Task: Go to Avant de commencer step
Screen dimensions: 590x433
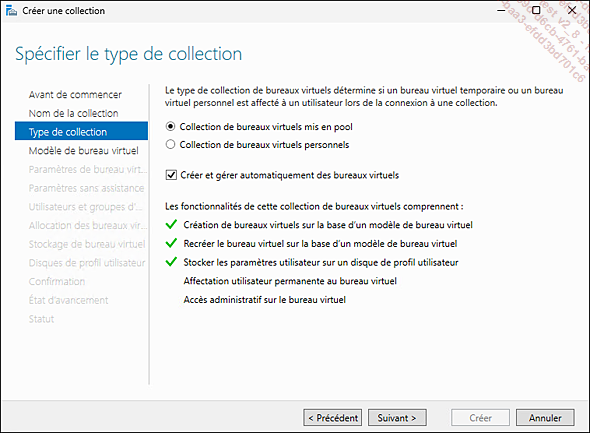Action: pyautogui.click(x=75, y=94)
